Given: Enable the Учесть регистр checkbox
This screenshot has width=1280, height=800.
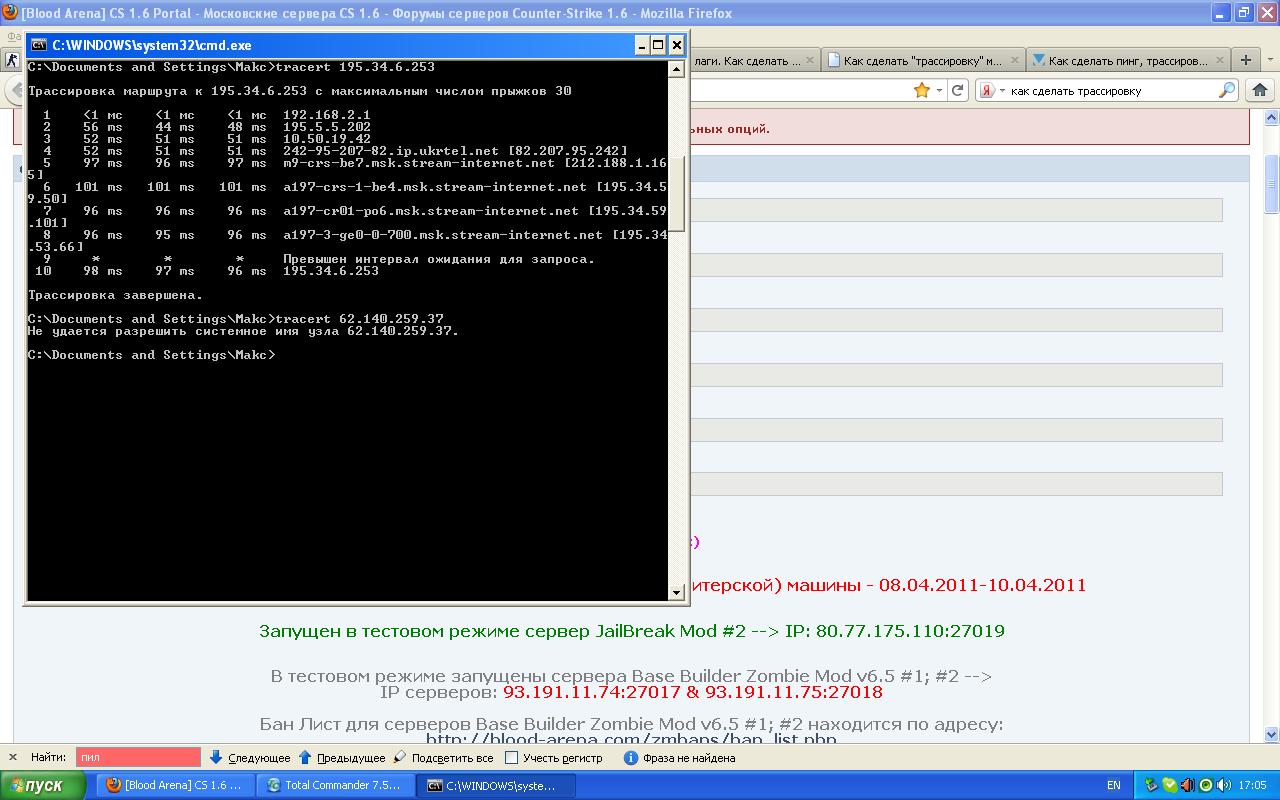Looking at the screenshot, I should coord(511,757).
